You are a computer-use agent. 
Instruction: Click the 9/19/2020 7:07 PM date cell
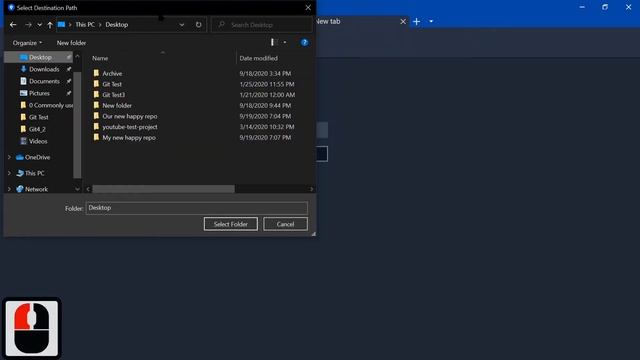265,138
